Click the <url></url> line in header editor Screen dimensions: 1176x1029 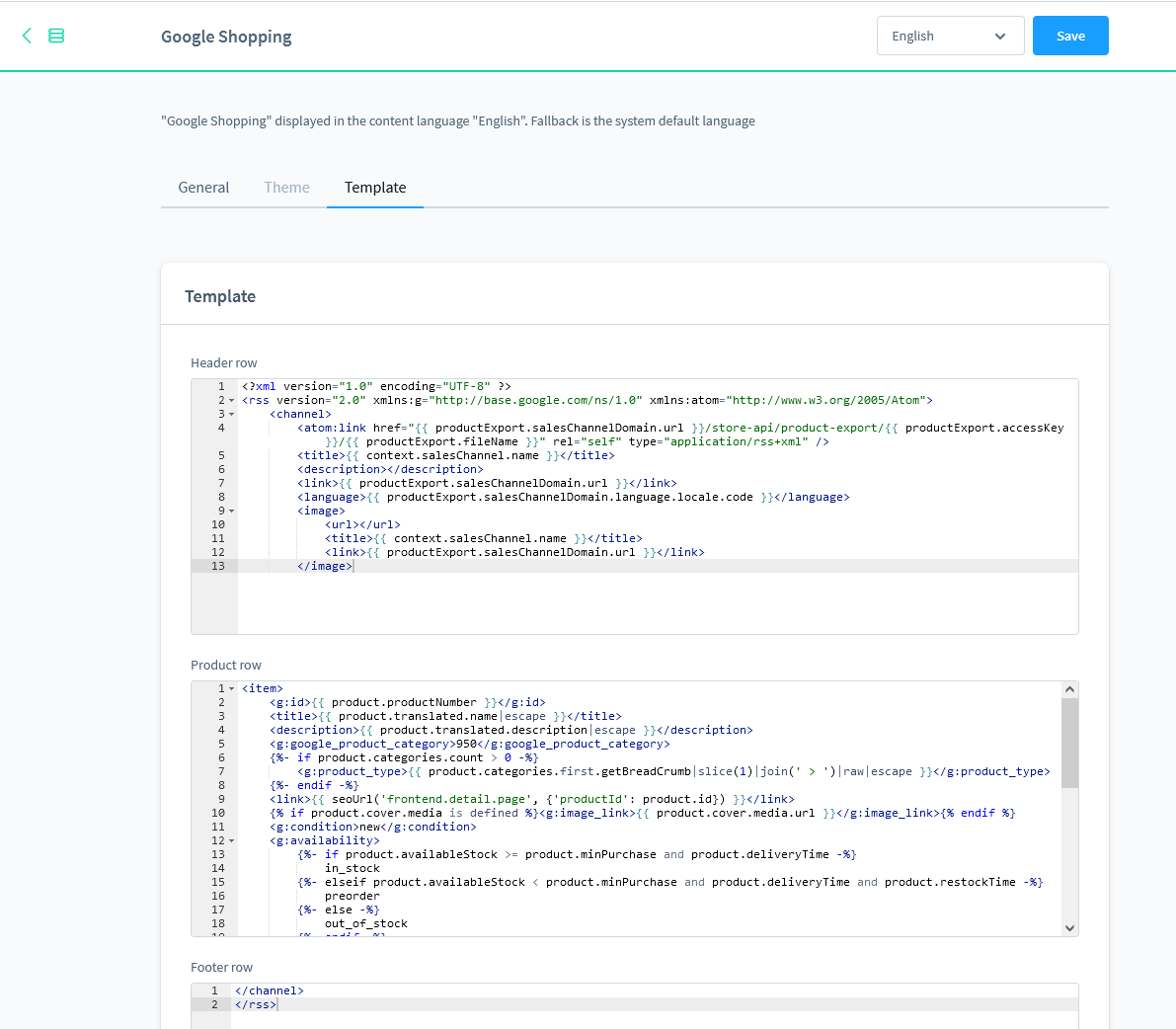362,525
